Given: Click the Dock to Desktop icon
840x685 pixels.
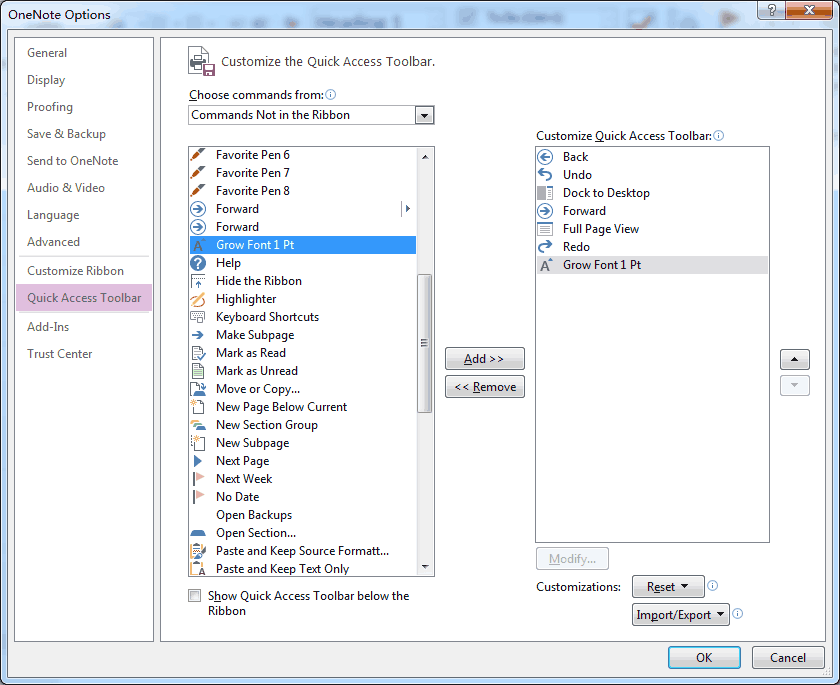Looking at the screenshot, I should [544, 192].
